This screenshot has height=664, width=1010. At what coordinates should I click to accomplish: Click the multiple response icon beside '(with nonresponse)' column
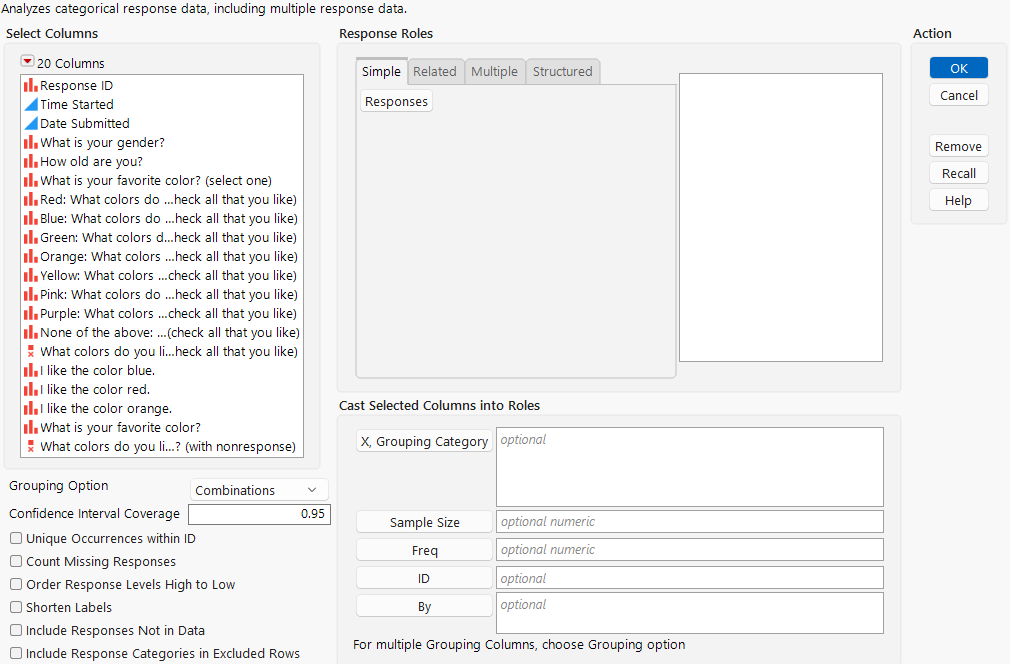coord(30,446)
